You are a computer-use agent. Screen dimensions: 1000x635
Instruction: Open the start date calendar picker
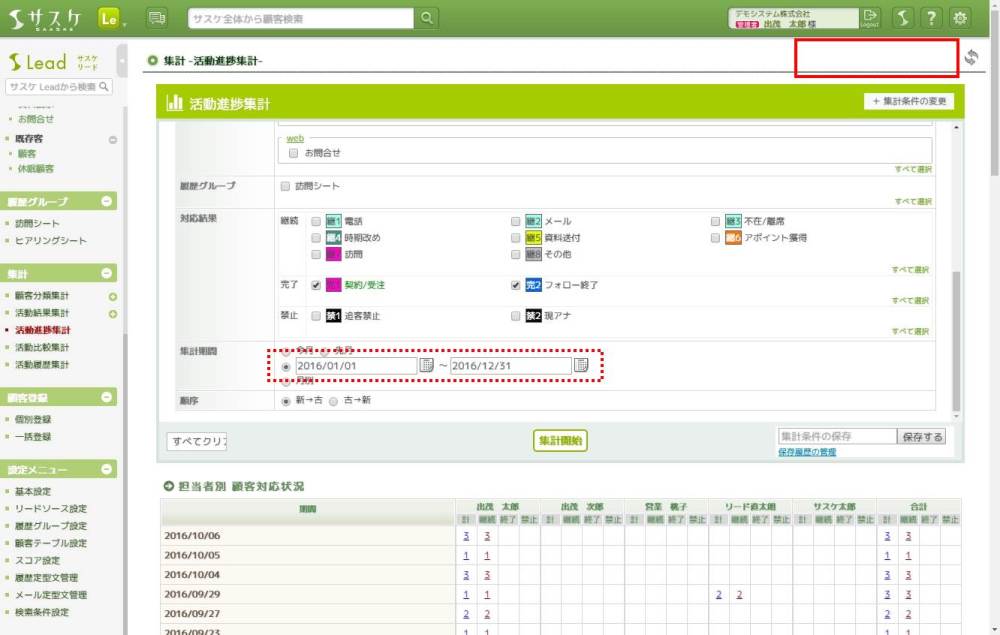click(x=426, y=366)
